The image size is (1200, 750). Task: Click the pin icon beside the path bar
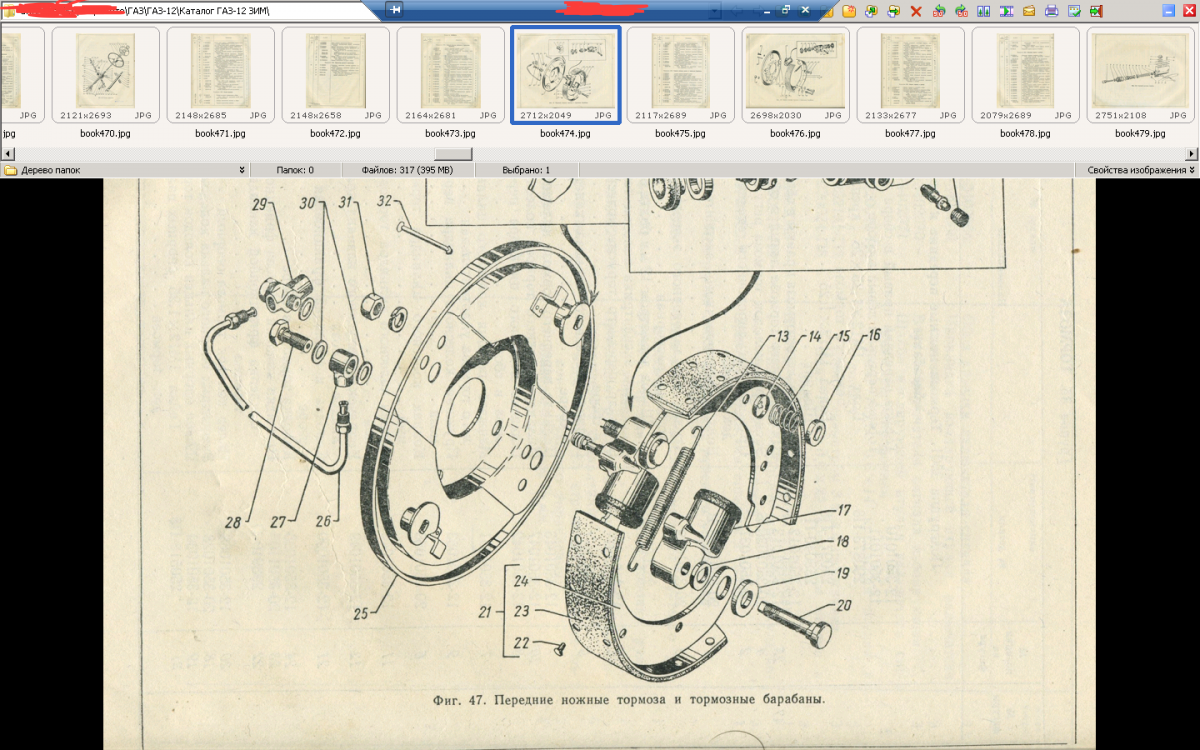tap(395, 10)
